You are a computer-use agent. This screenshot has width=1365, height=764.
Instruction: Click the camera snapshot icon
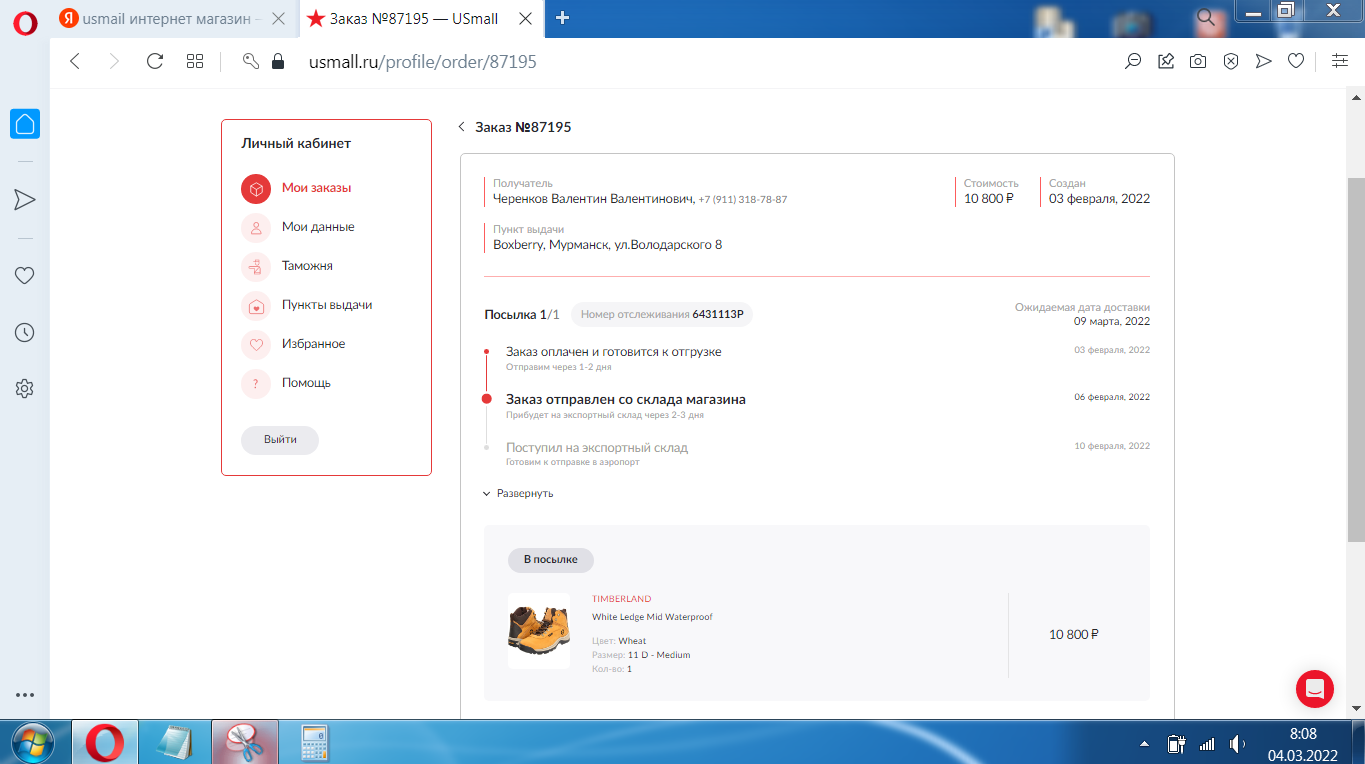click(x=1198, y=61)
